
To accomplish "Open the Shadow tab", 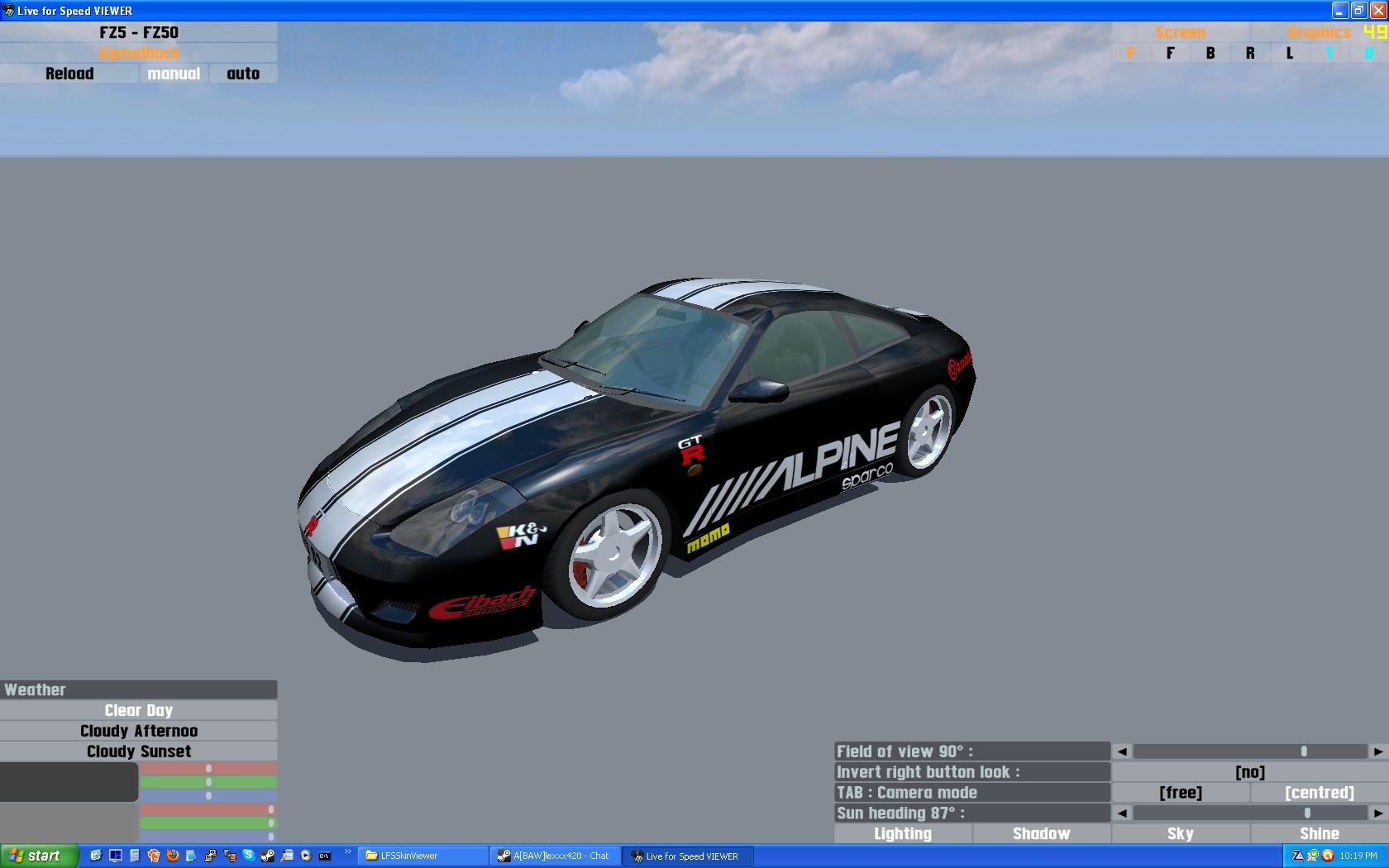I will [1042, 834].
